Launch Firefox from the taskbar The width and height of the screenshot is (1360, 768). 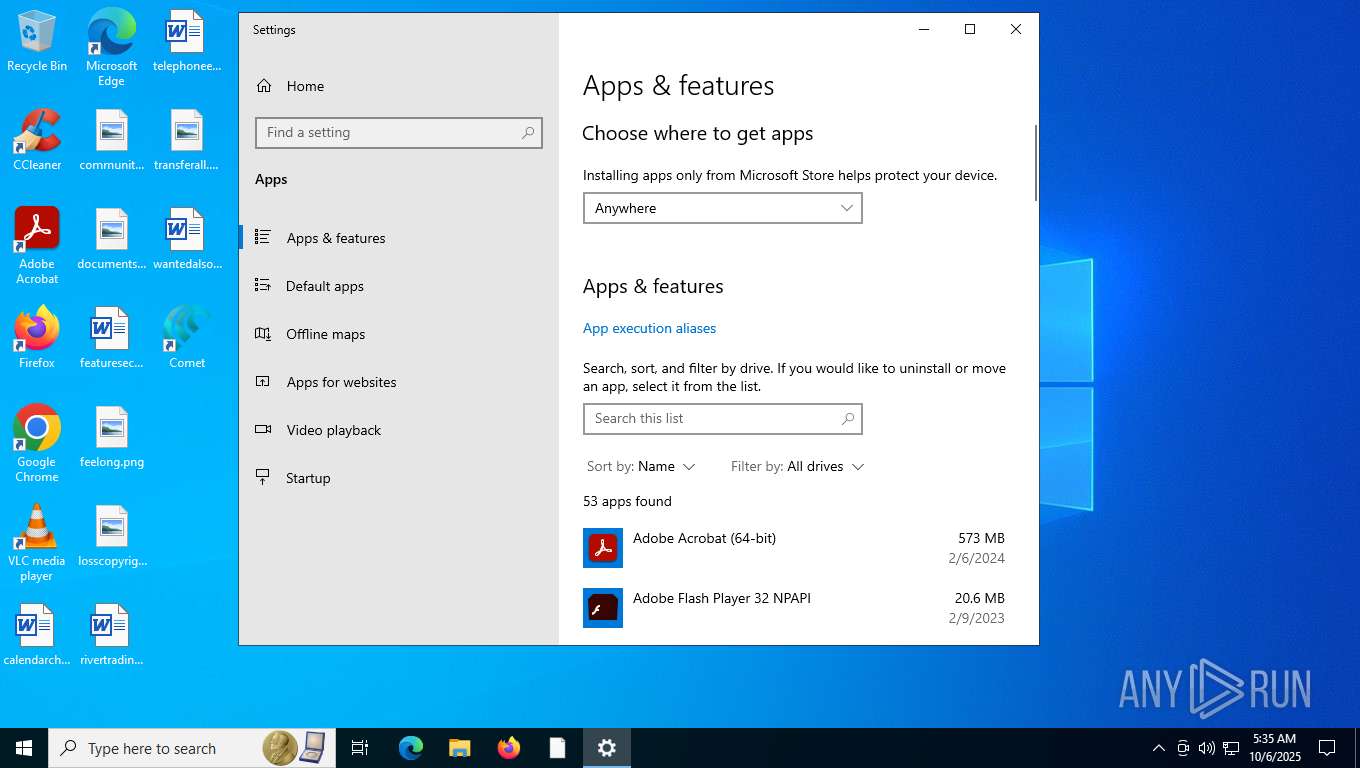pyautogui.click(x=509, y=748)
